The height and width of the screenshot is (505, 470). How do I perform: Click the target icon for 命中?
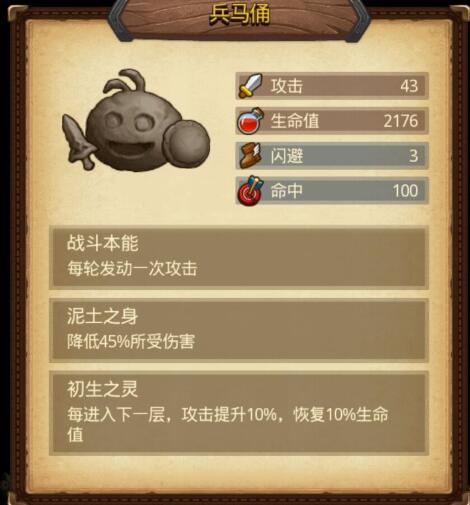(250, 190)
